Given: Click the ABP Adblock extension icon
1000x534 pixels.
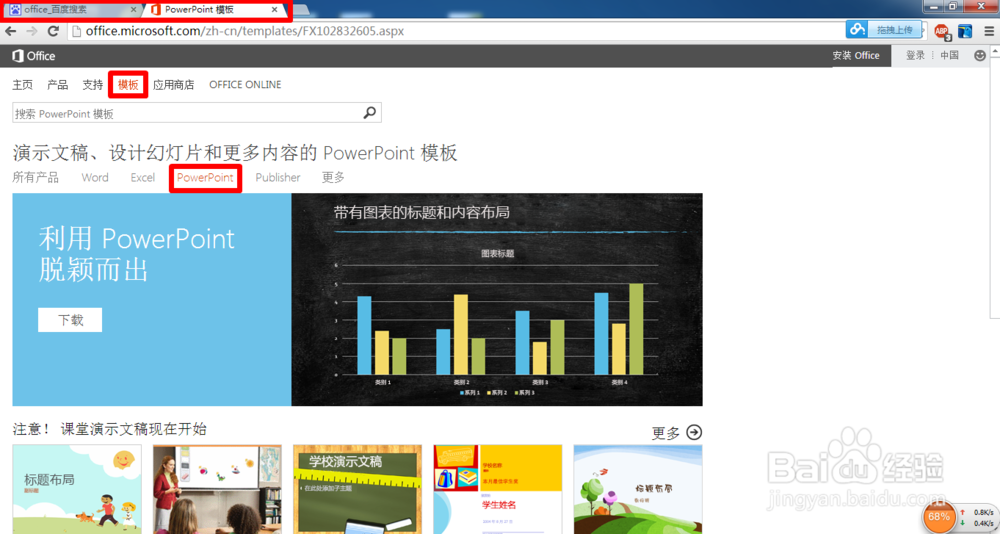Looking at the screenshot, I should point(942,31).
